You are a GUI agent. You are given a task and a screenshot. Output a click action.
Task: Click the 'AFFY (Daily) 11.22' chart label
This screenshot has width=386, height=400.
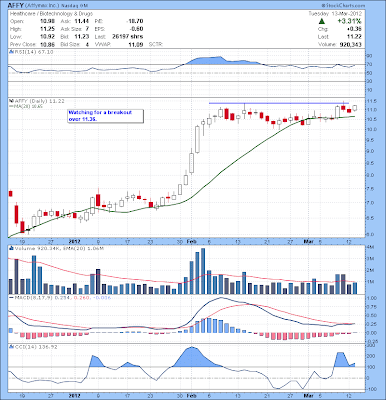tap(39, 101)
